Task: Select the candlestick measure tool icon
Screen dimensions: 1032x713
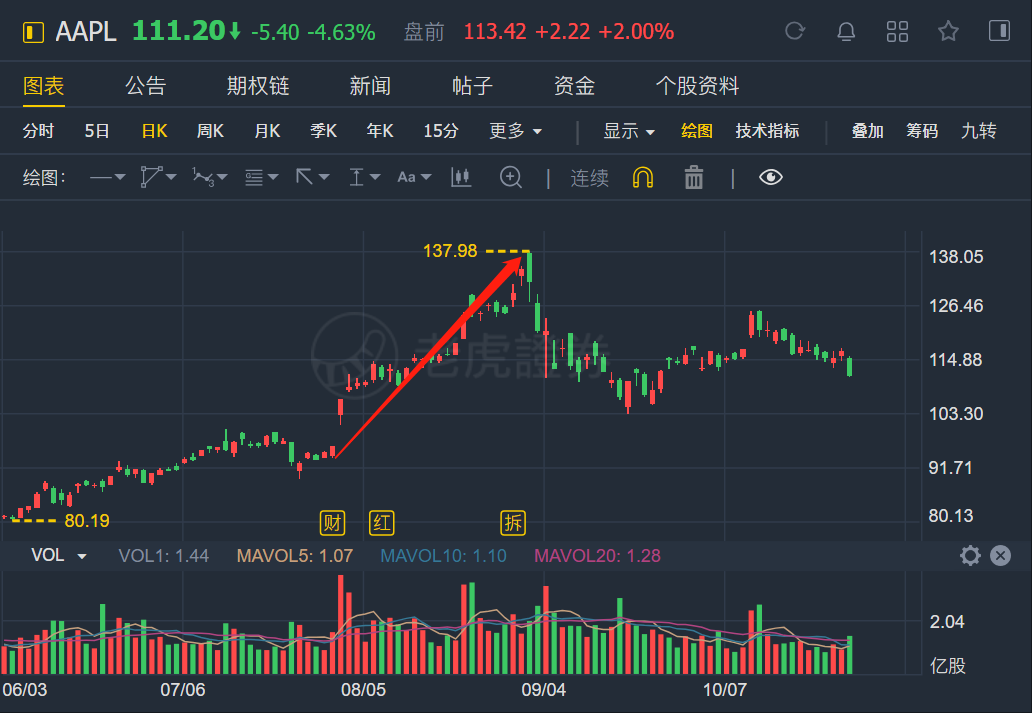Action: tap(461, 178)
